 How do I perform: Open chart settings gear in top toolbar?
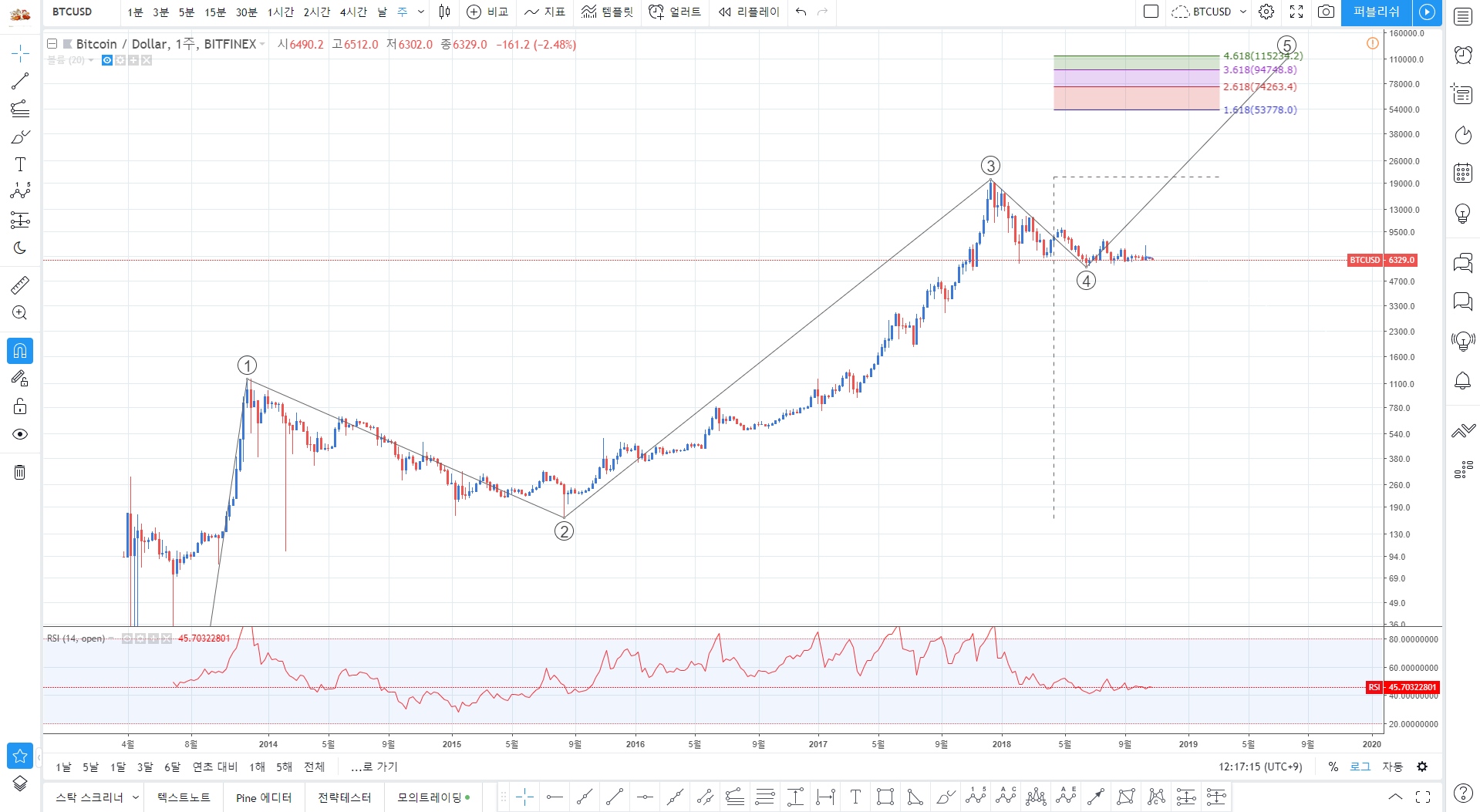click(x=1266, y=12)
